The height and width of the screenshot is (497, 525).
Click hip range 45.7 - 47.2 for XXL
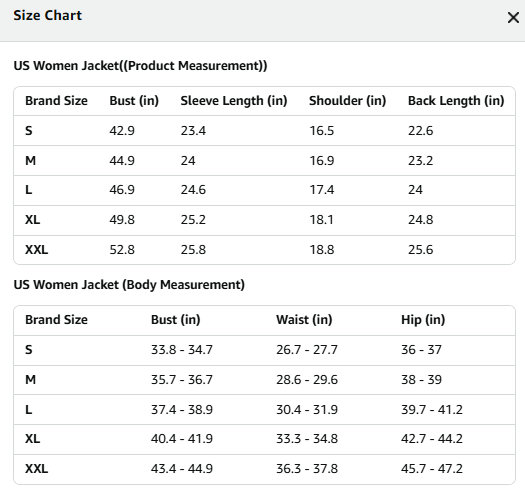click(432, 469)
